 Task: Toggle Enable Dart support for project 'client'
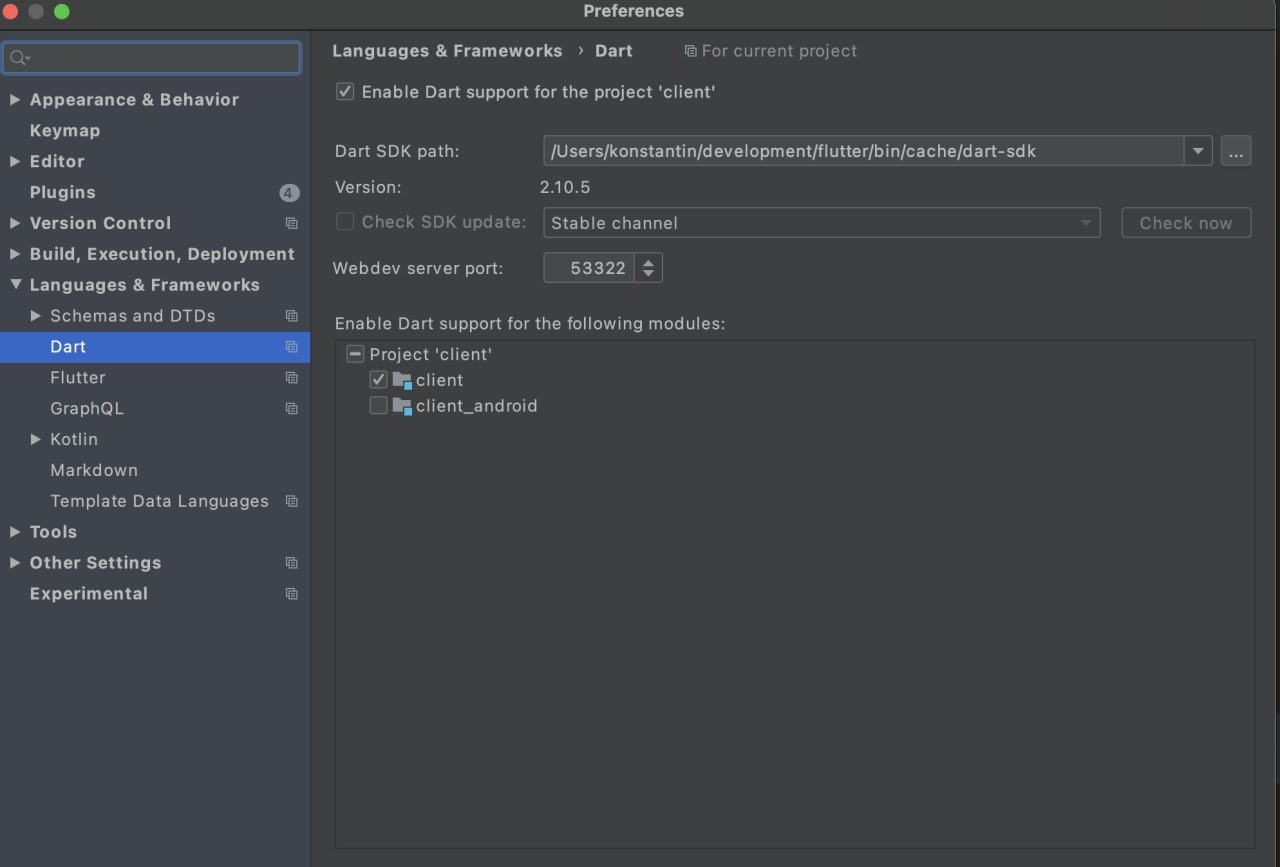(x=345, y=92)
